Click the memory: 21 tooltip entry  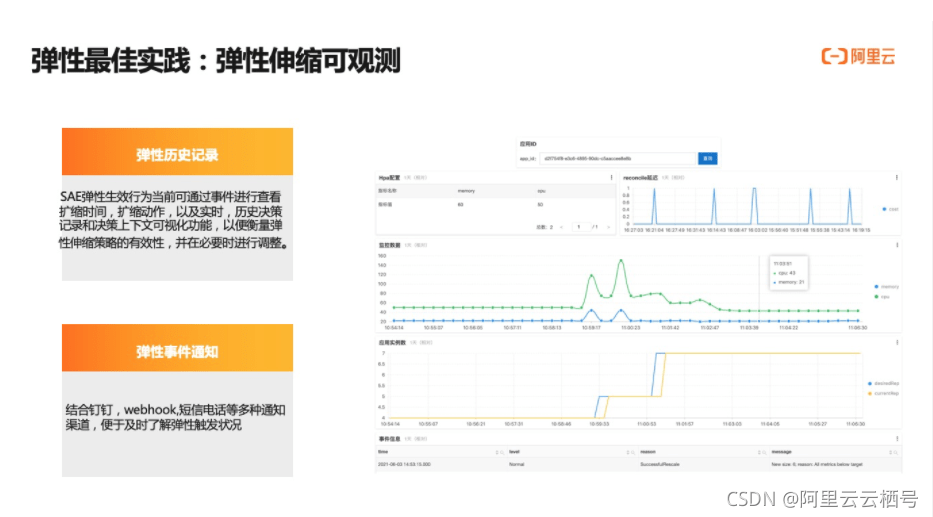789,282
